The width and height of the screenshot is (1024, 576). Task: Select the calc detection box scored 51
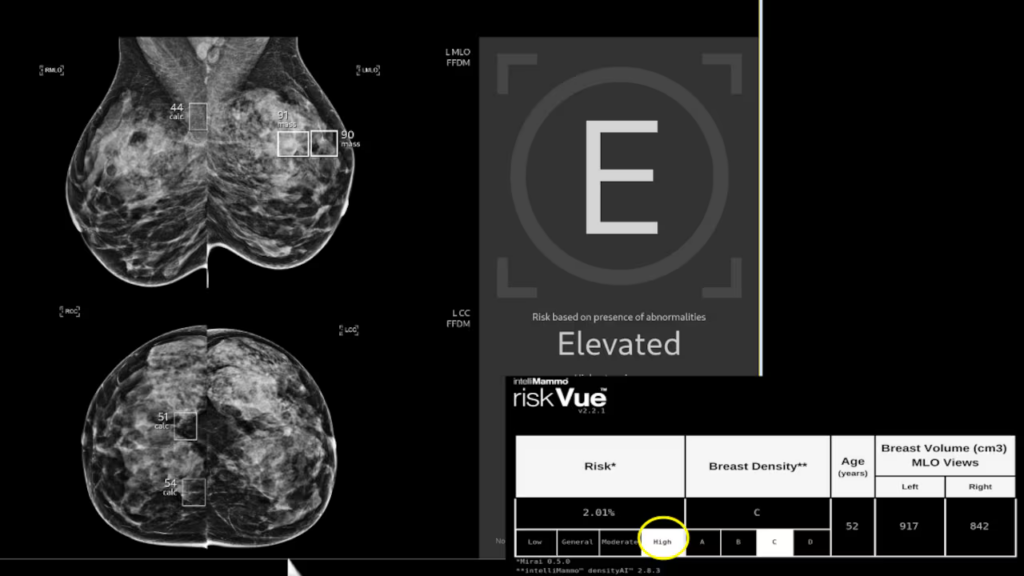click(185, 426)
